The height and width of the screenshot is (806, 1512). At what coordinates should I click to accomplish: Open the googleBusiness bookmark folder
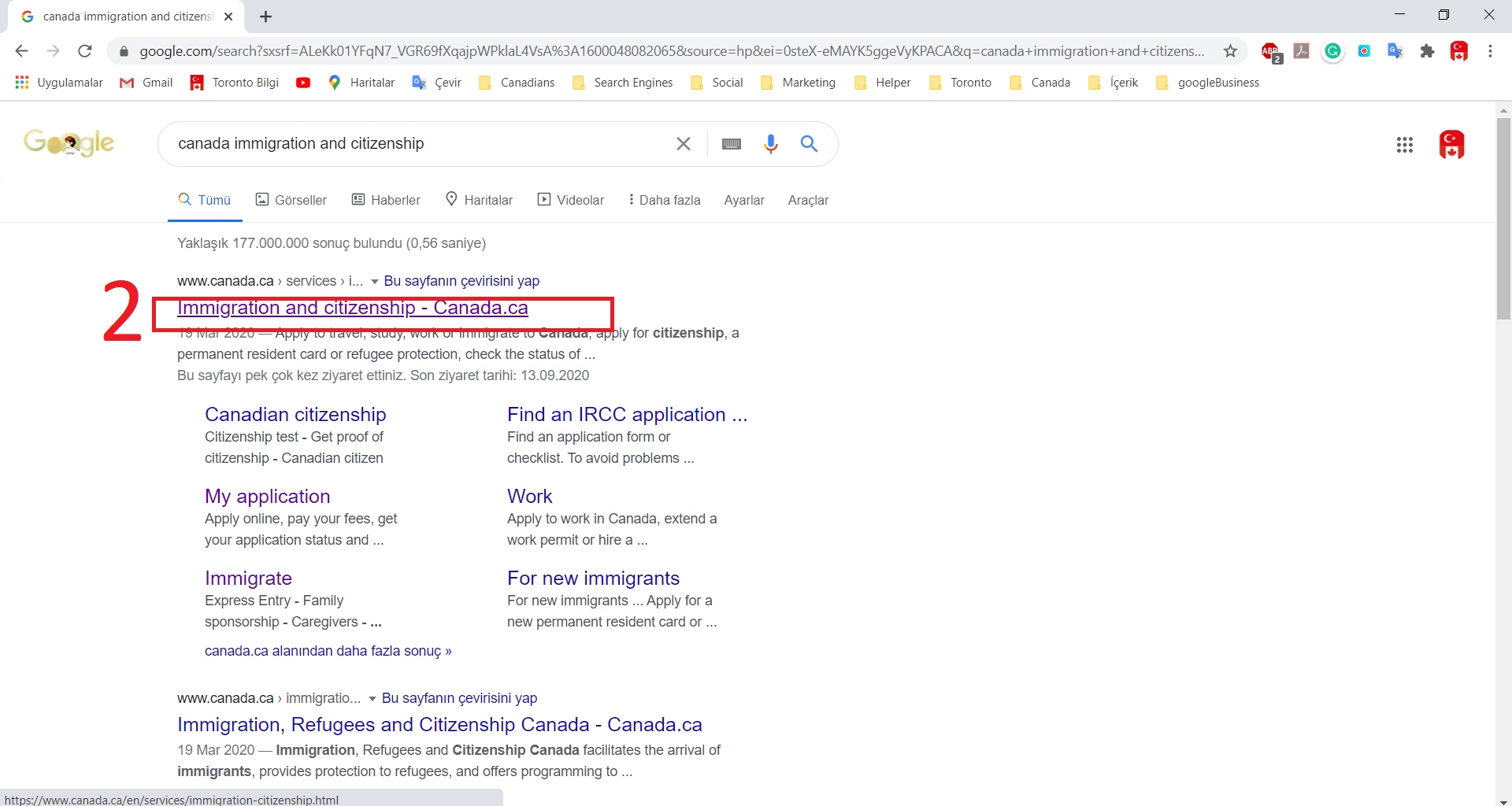pos(1207,83)
